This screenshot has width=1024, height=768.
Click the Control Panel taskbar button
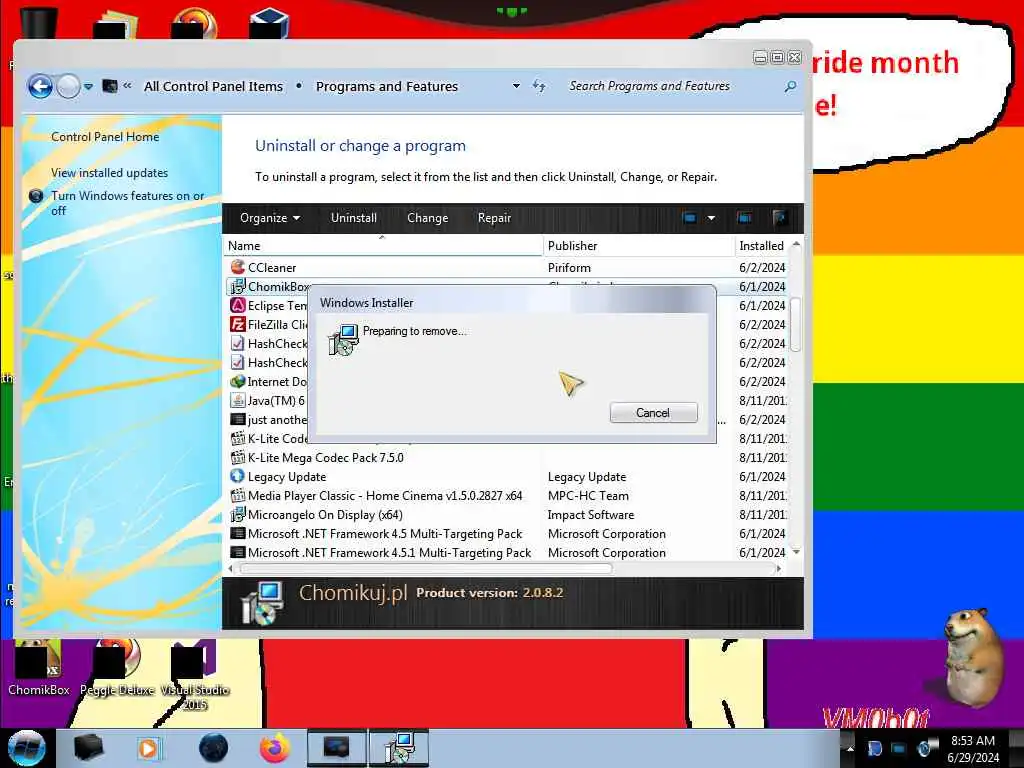336,748
